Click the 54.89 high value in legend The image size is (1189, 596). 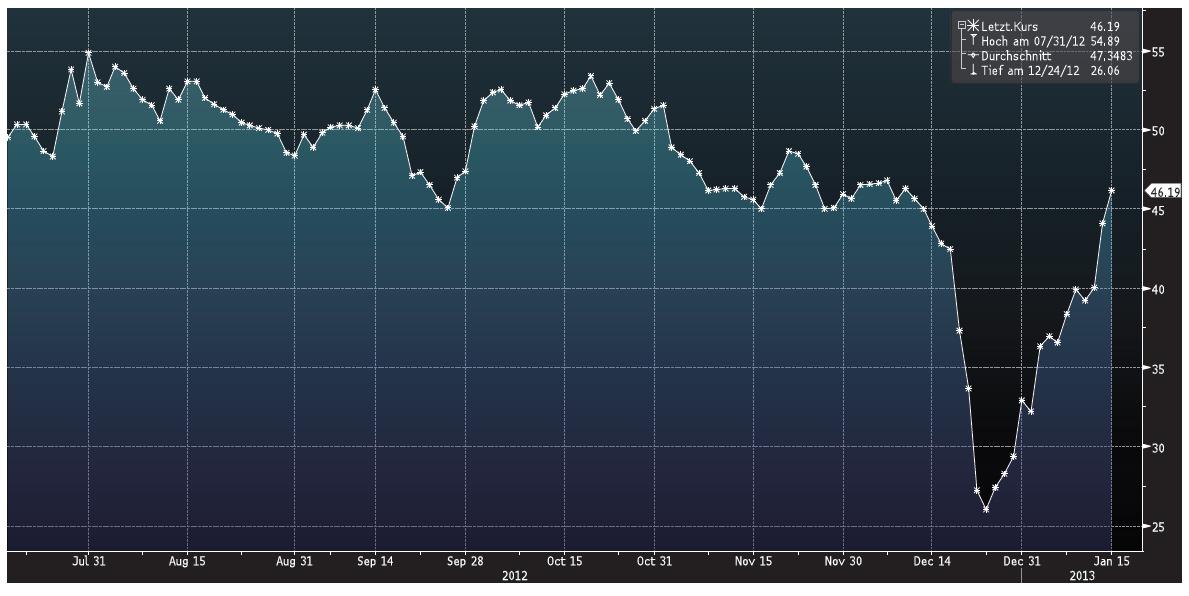[x=1105, y=41]
